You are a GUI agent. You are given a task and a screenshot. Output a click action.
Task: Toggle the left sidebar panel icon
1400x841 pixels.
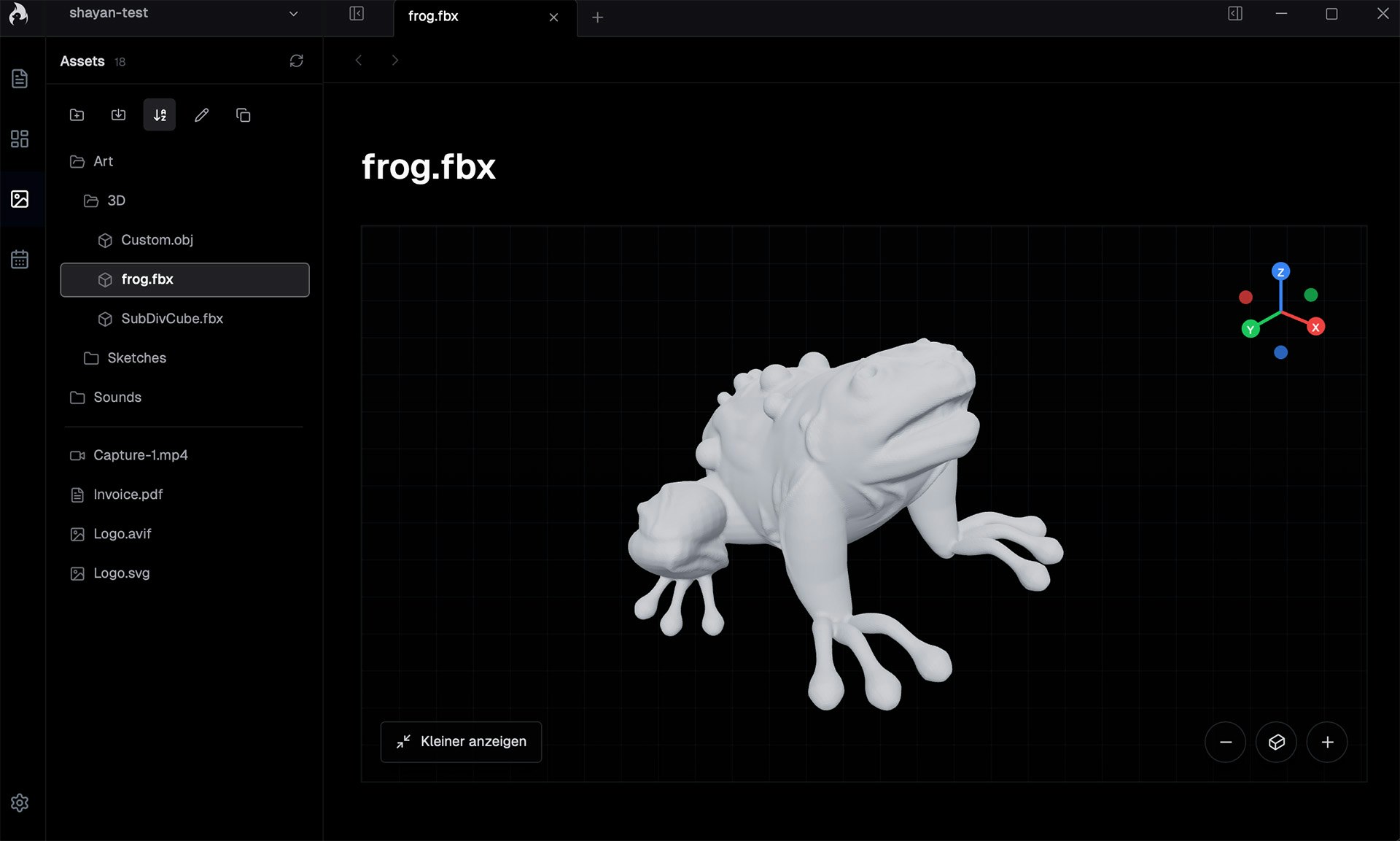357,14
